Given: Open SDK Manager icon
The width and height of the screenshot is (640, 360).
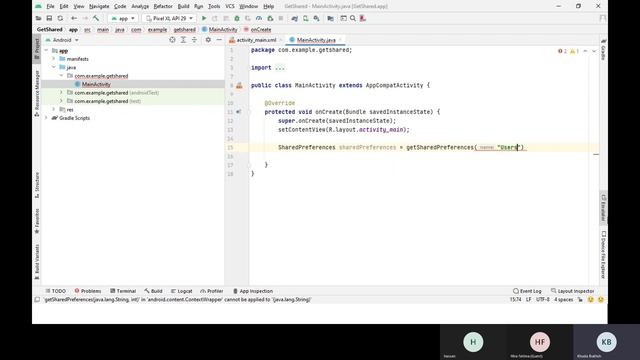Looking at the screenshot, I should (317, 18).
